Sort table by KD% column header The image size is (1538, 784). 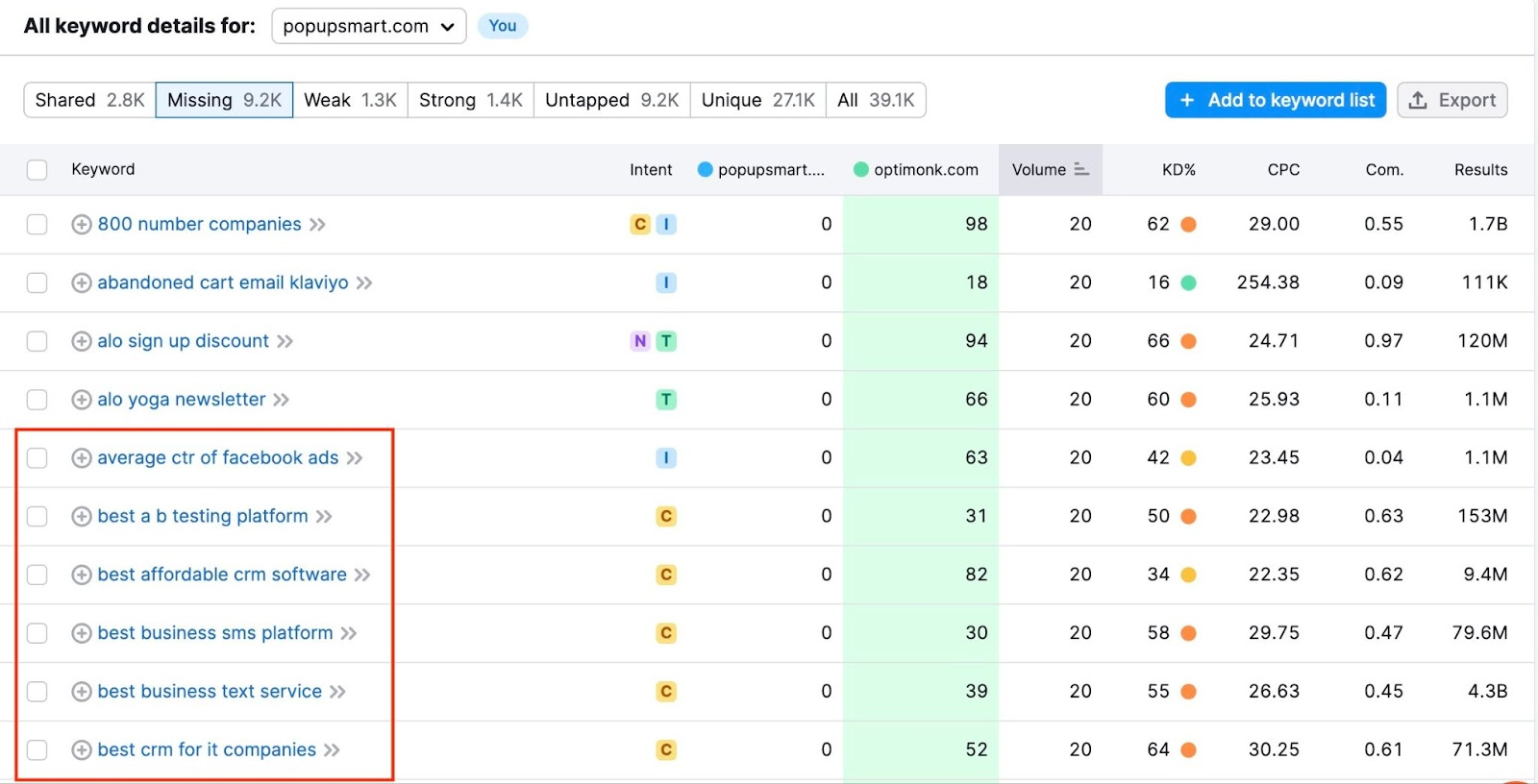point(1178,170)
